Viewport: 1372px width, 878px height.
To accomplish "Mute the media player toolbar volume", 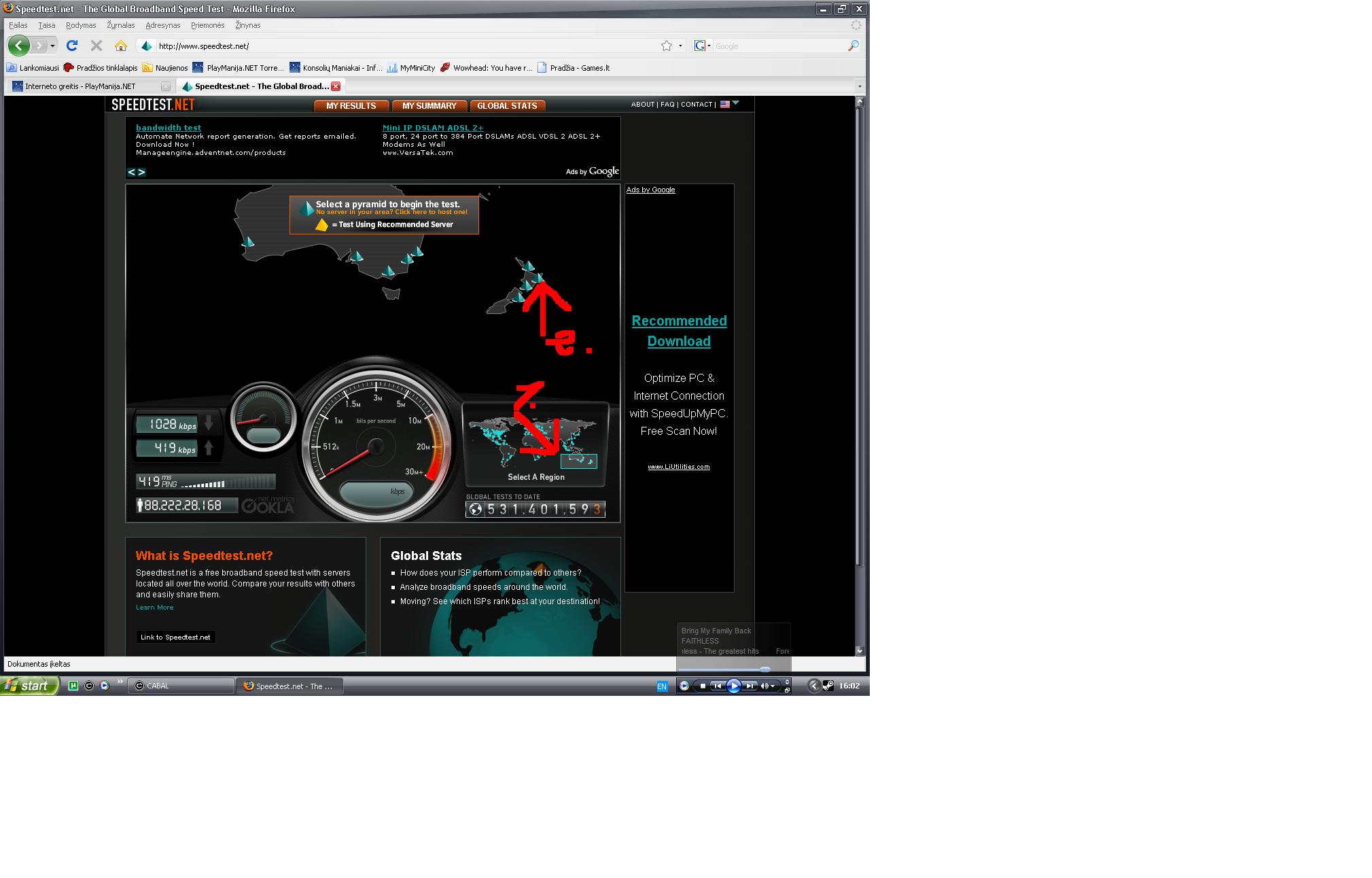I will pos(764,686).
